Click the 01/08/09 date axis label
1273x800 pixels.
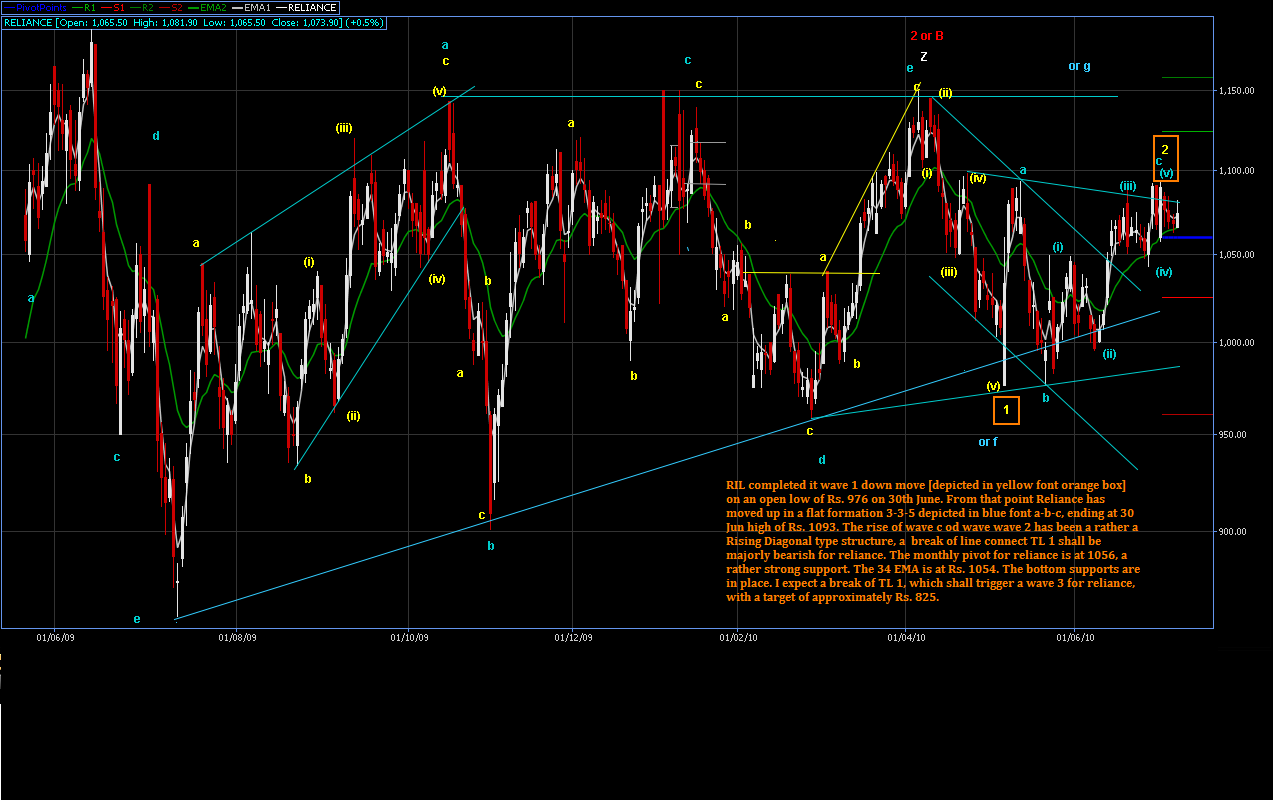click(x=238, y=636)
